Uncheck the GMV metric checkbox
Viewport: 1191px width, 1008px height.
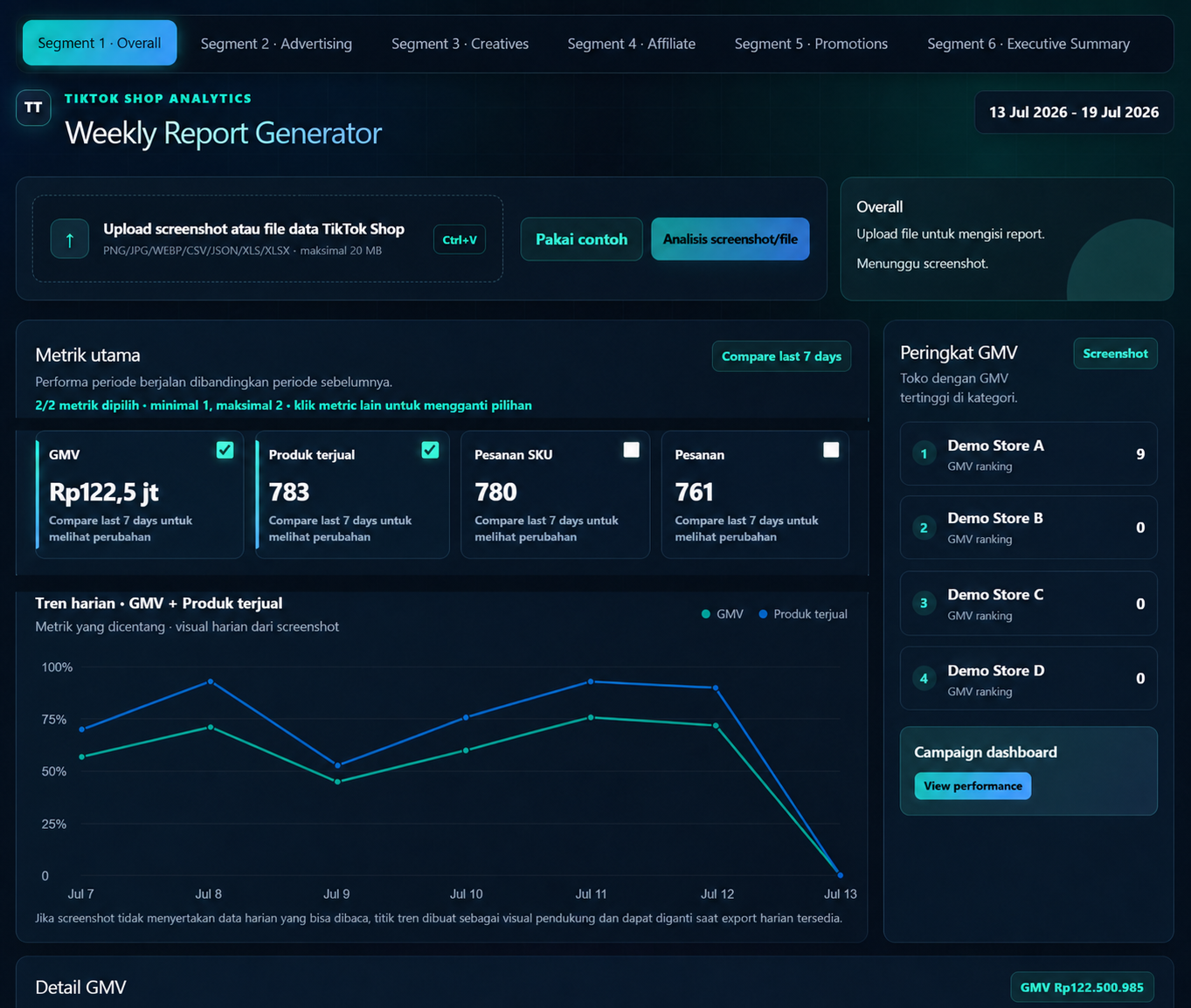point(225,450)
